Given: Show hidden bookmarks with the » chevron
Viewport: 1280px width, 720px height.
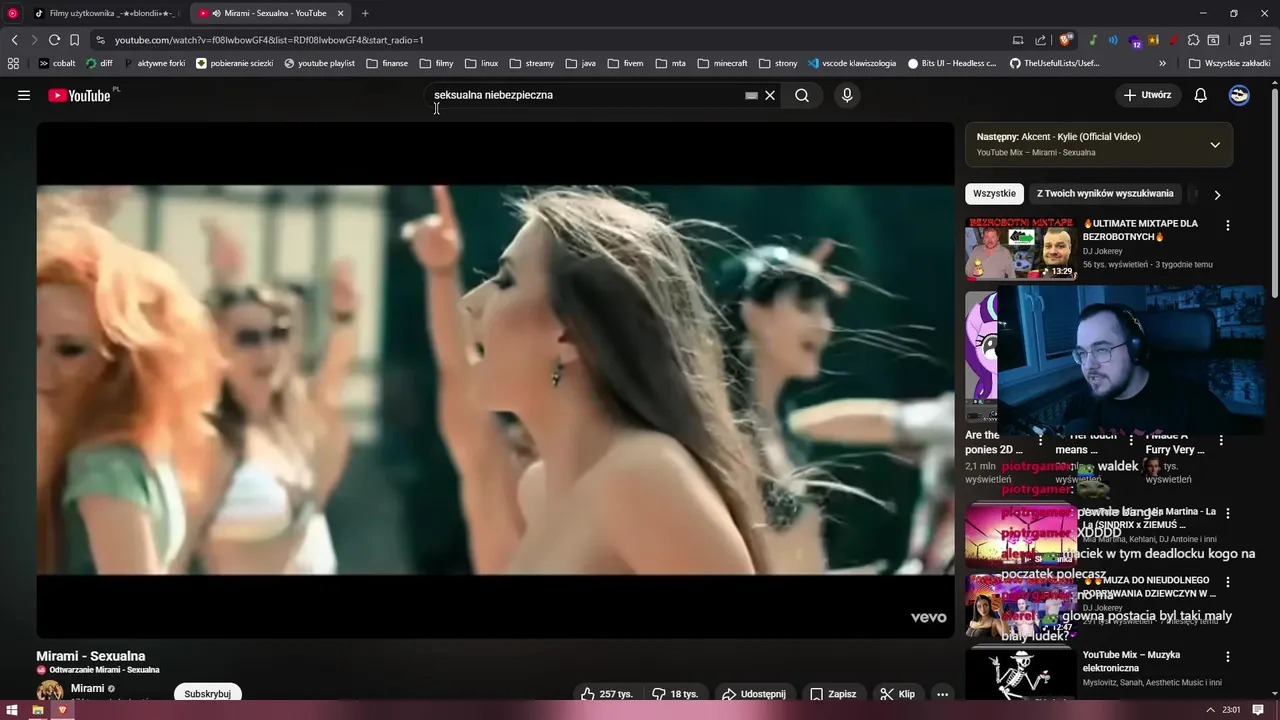Looking at the screenshot, I should coord(1163,63).
